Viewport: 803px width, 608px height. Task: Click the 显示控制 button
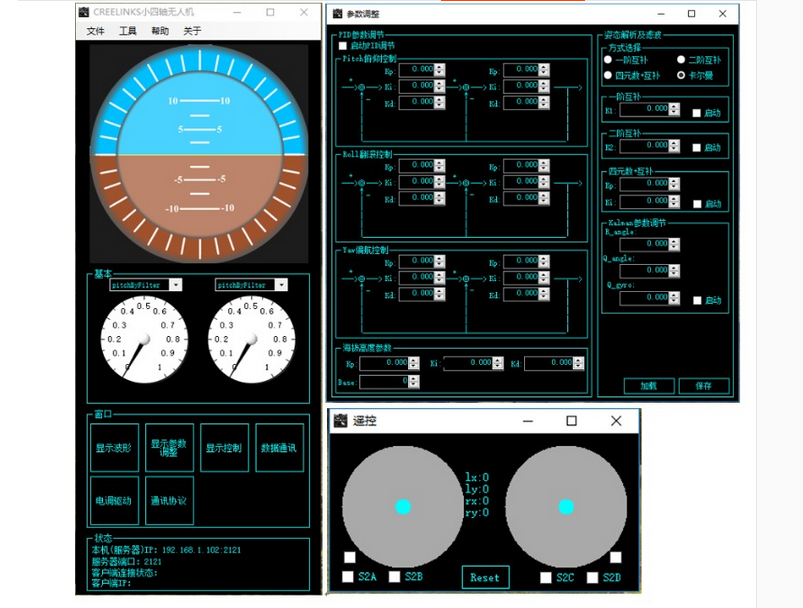(224, 448)
